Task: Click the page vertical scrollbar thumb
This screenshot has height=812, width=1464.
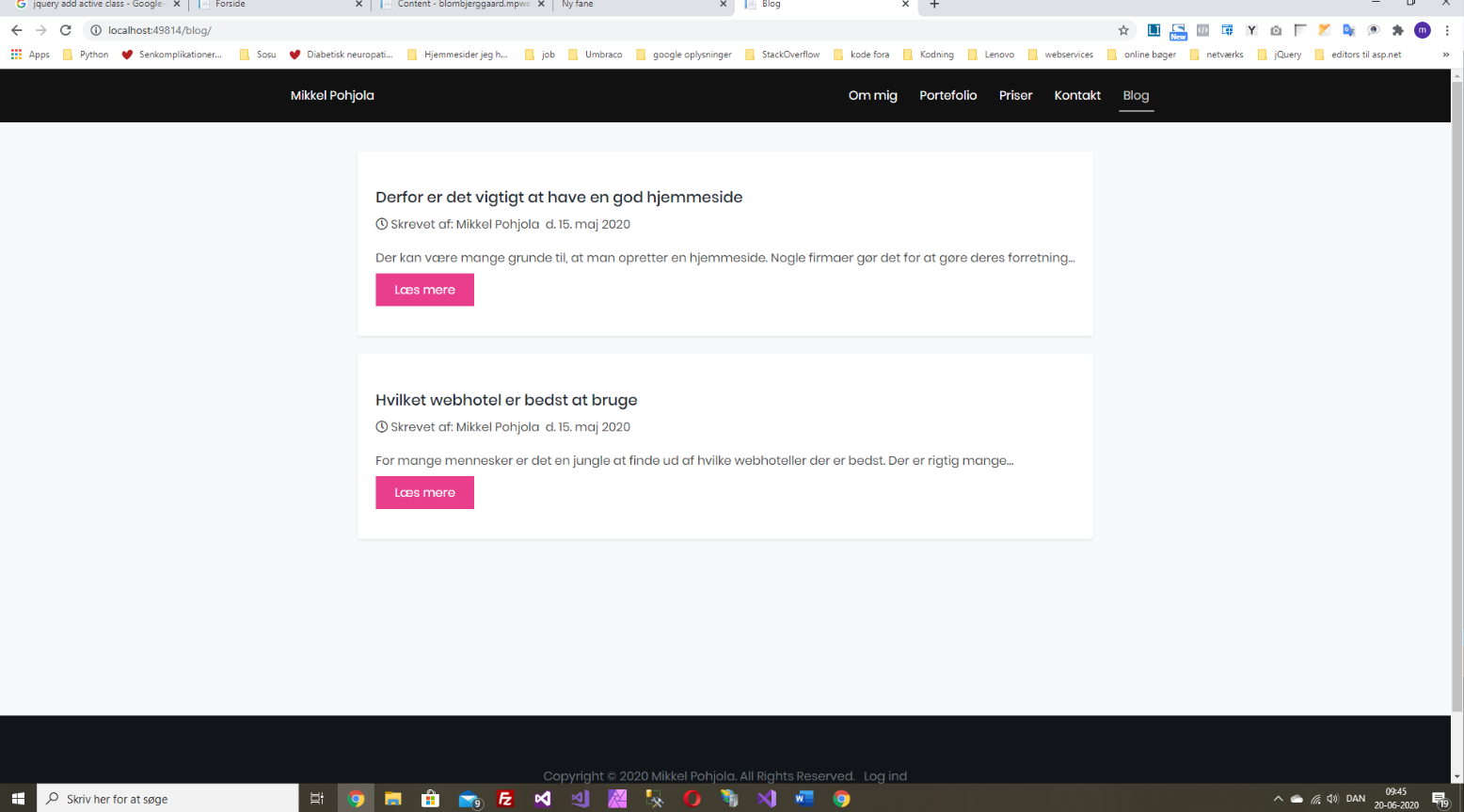Action: click(1457, 395)
